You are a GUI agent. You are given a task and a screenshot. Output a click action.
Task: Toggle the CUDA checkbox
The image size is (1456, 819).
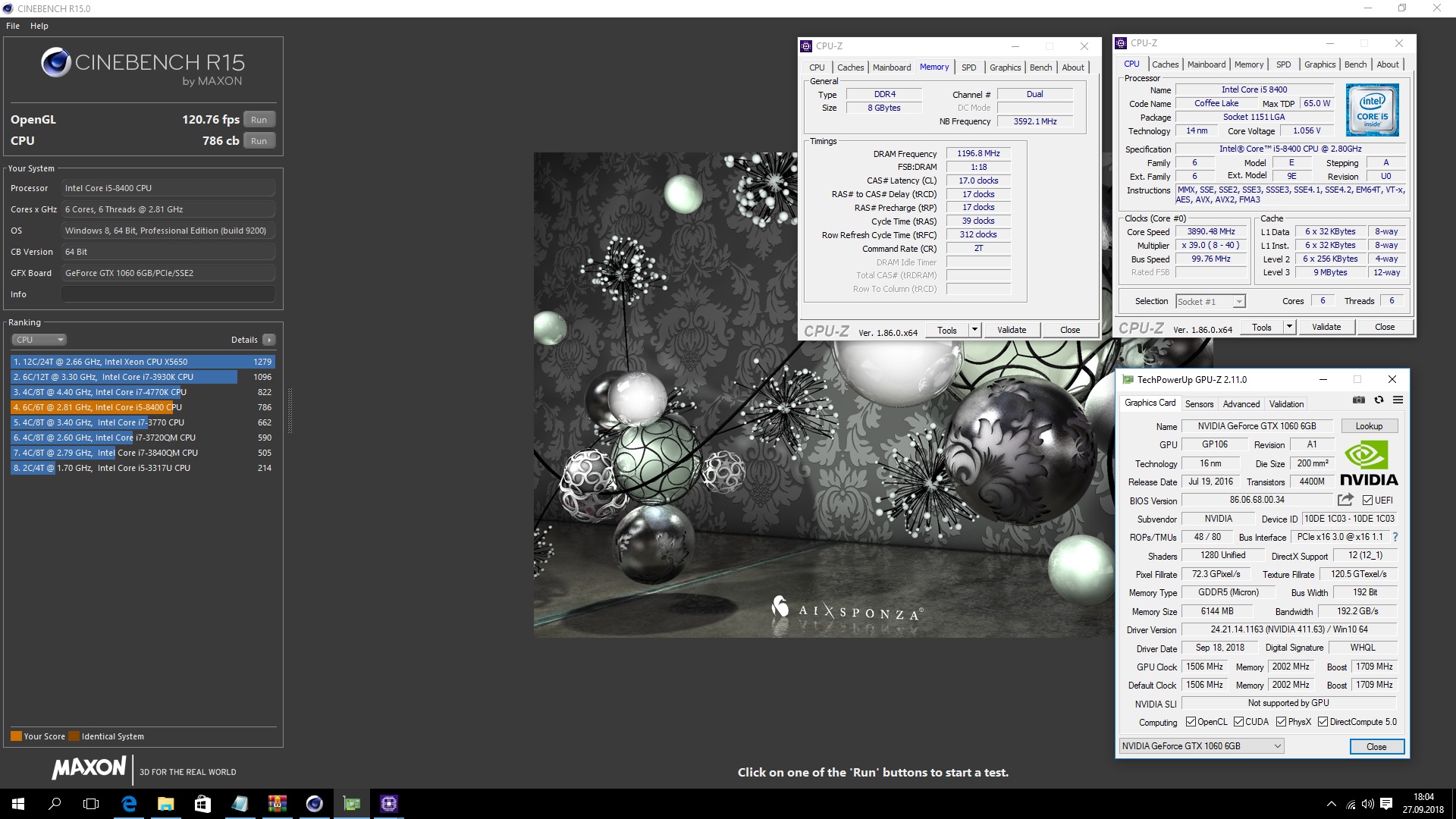(1238, 722)
